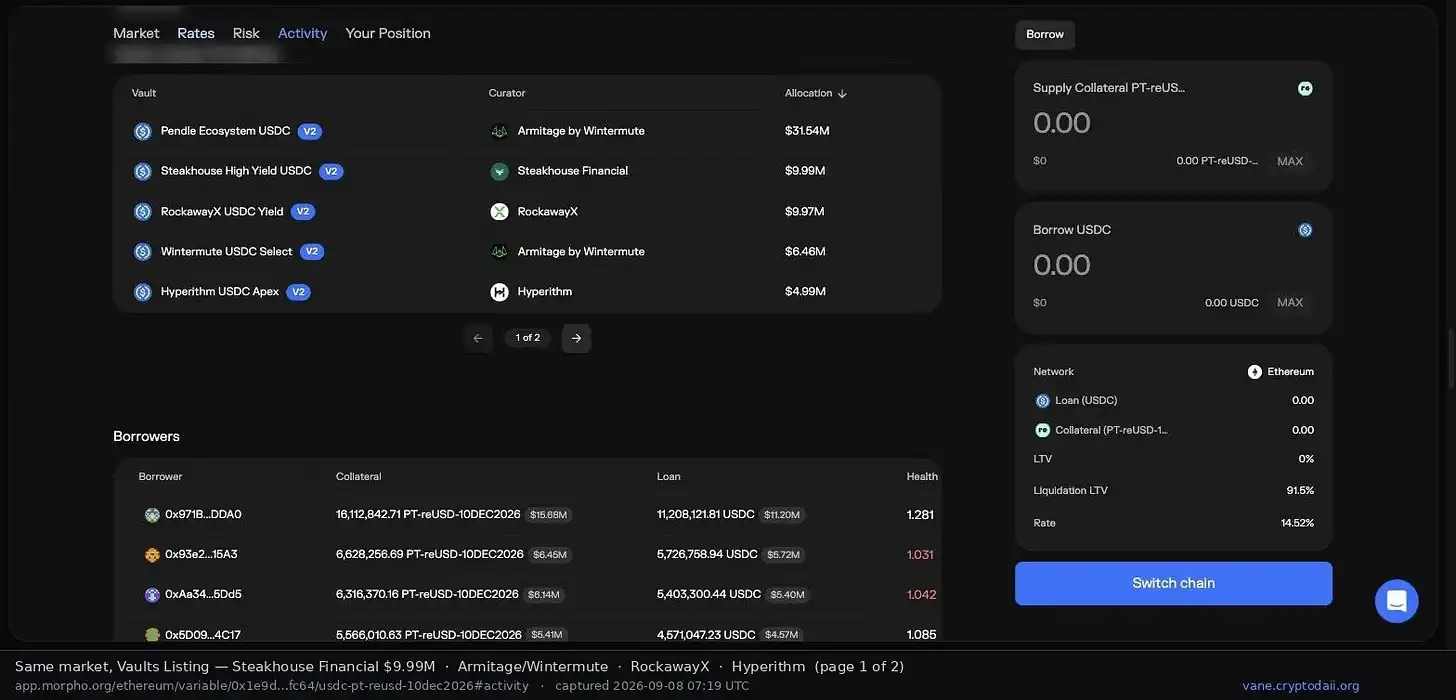Click Hyperithm USDC Apex vault icon
The image size is (1456, 700).
coord(143,292)
